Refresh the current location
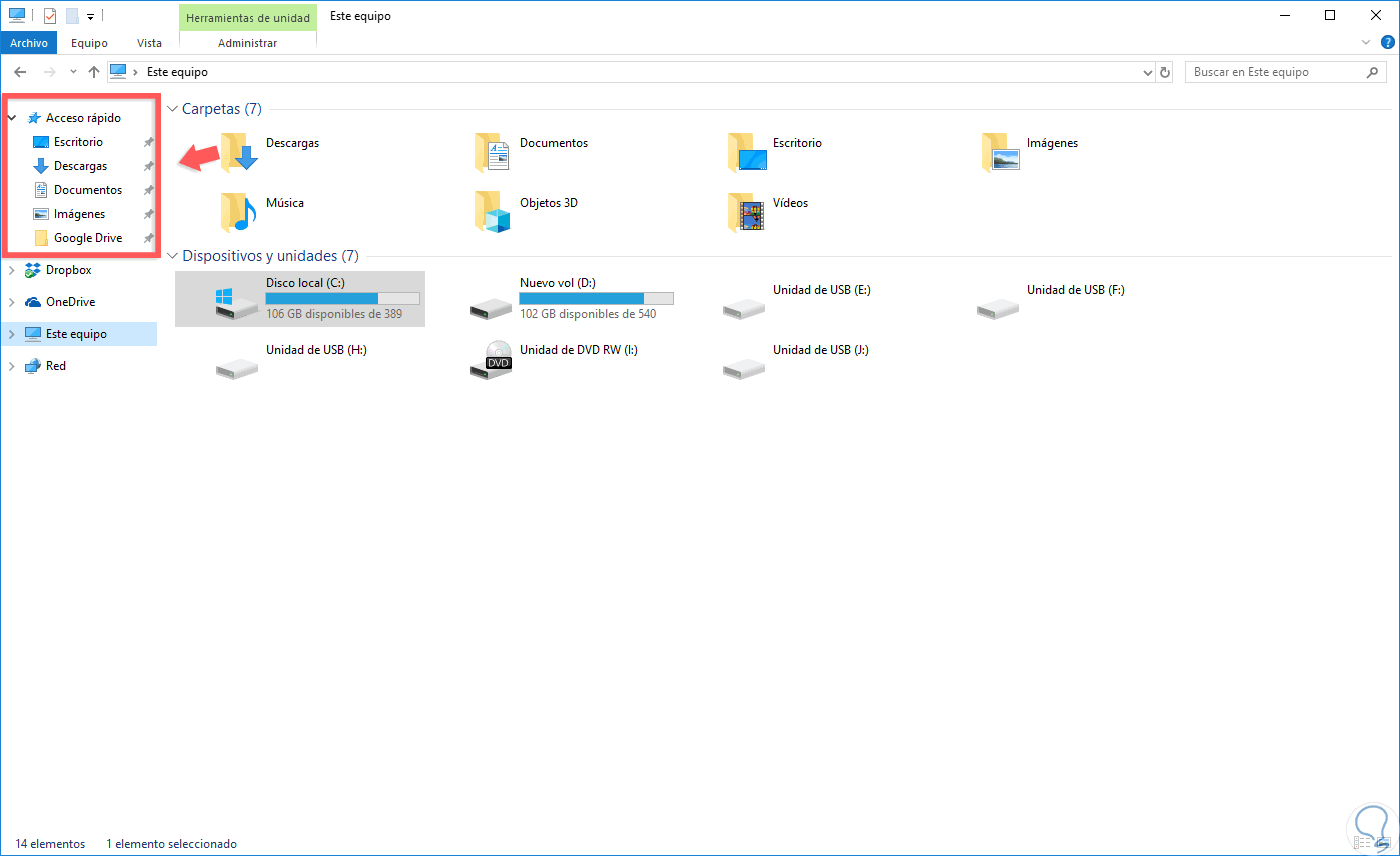This screenshot has width=1400, height=856. tap(1165, 72)
